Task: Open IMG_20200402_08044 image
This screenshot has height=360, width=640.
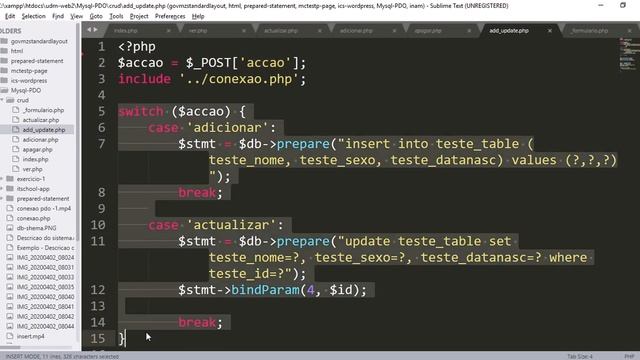Action: [x=45, y=327]
